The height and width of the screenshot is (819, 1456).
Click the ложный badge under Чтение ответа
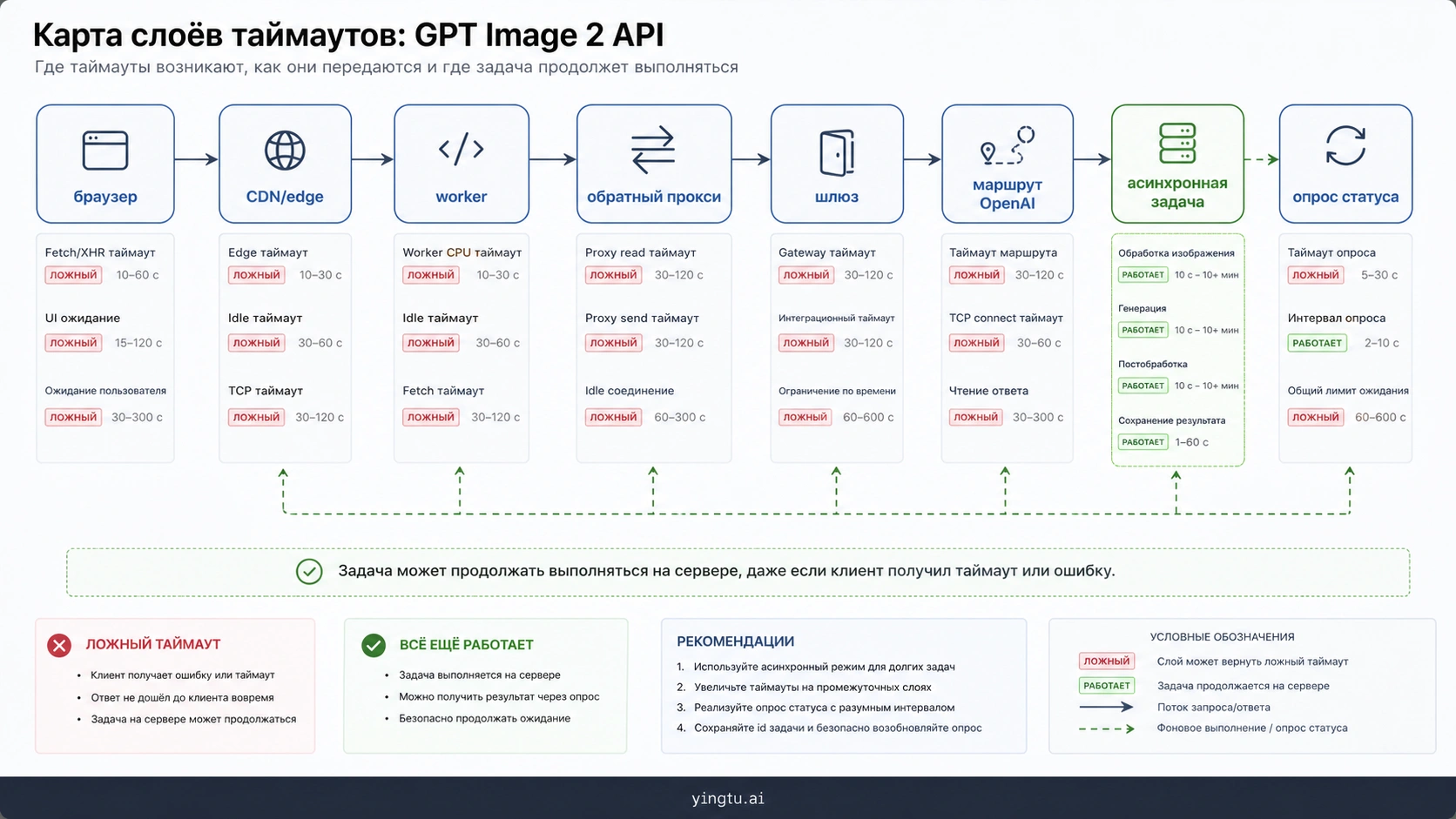[x=976, y=418]
